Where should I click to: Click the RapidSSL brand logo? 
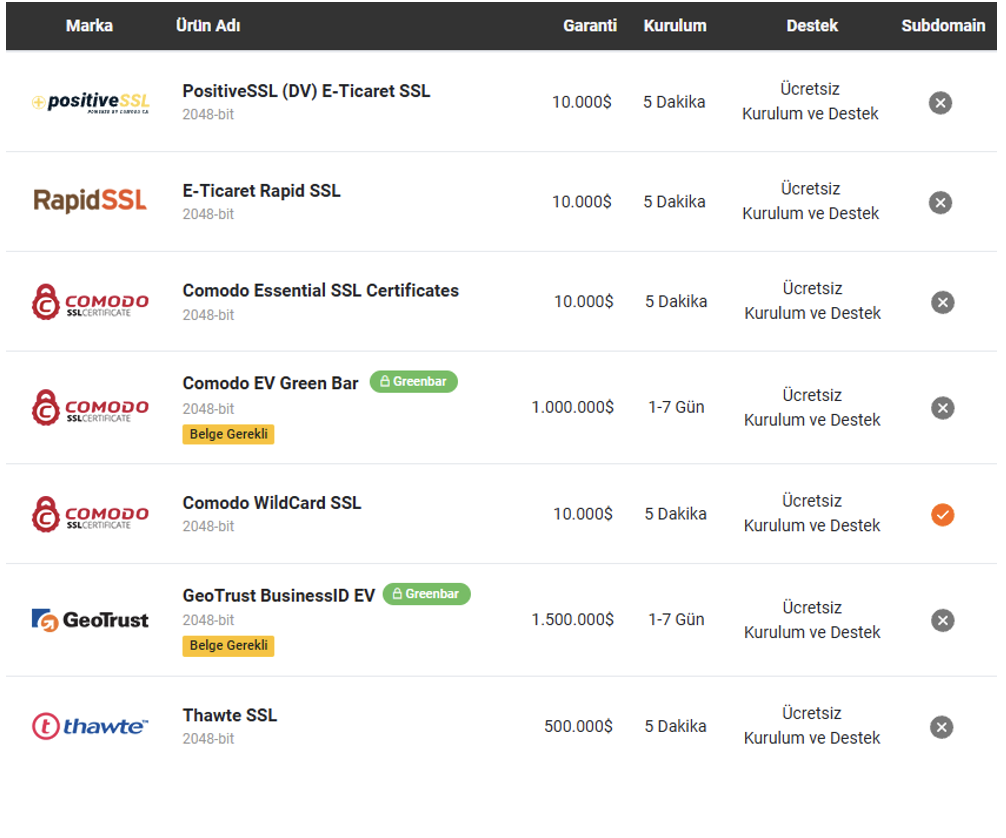(90, 201)
